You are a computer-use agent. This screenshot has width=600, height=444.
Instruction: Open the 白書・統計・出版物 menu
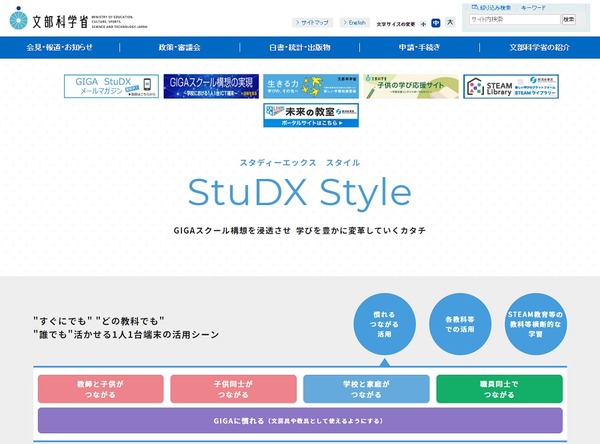point(299,47)
